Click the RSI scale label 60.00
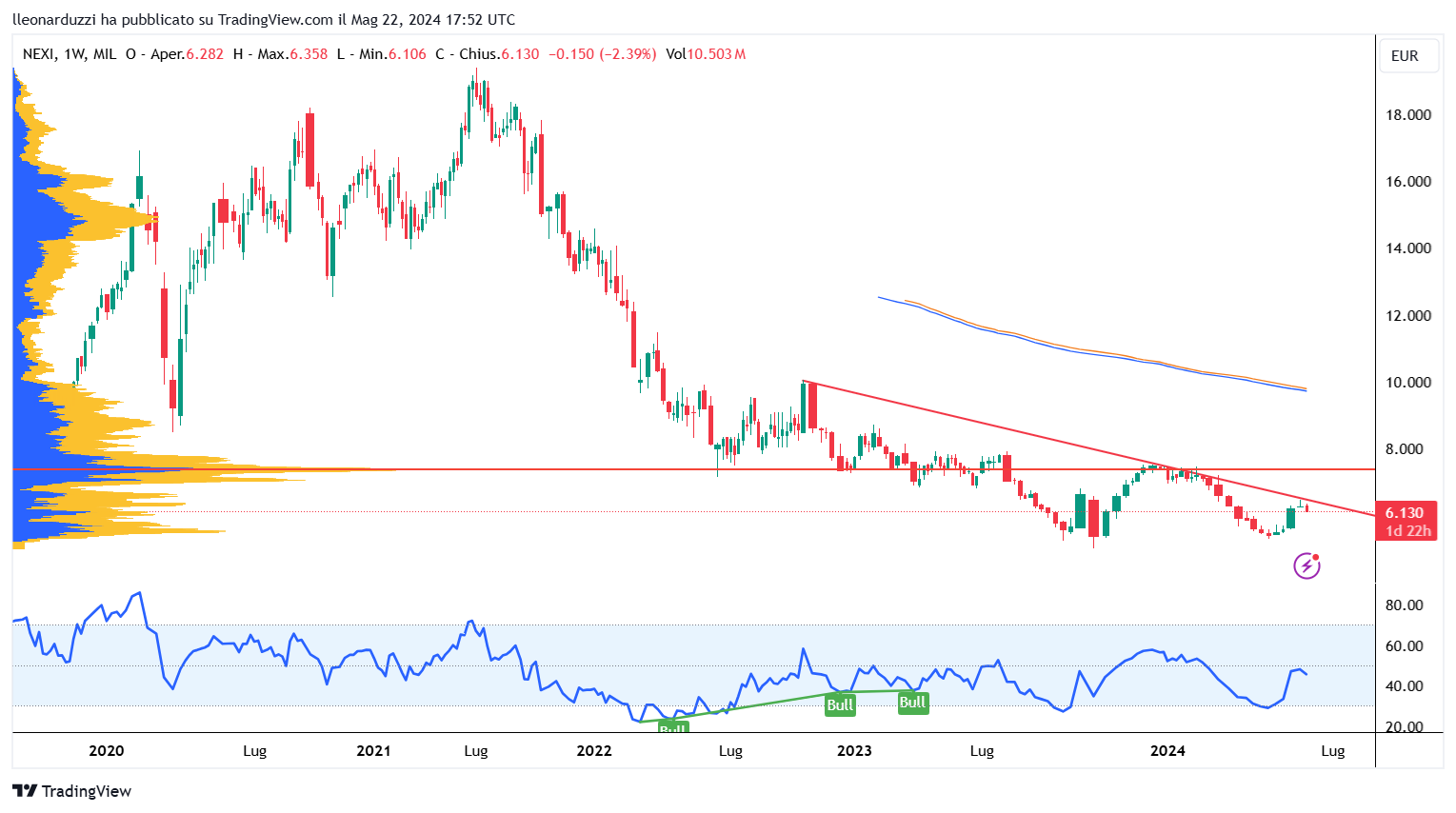The height and width of the screenshot is (813, 1456). coord(1404,646)
